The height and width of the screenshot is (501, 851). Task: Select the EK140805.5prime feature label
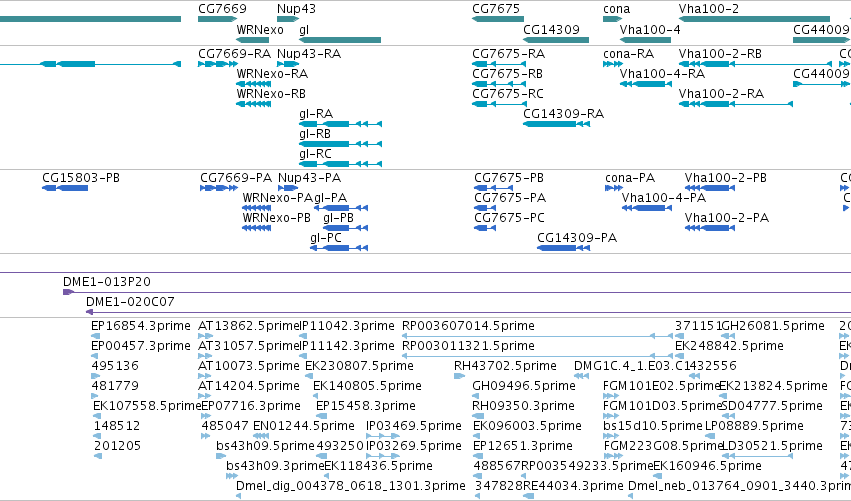click(x=367, y=386)
